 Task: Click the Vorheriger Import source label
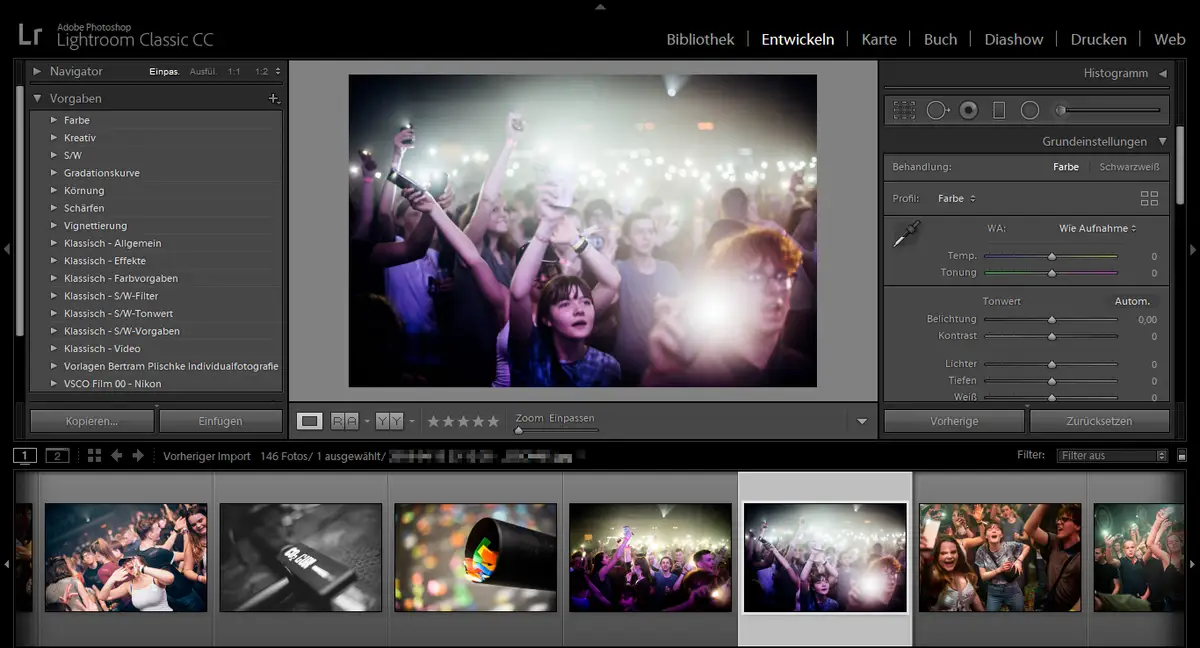tap(207, 456)
